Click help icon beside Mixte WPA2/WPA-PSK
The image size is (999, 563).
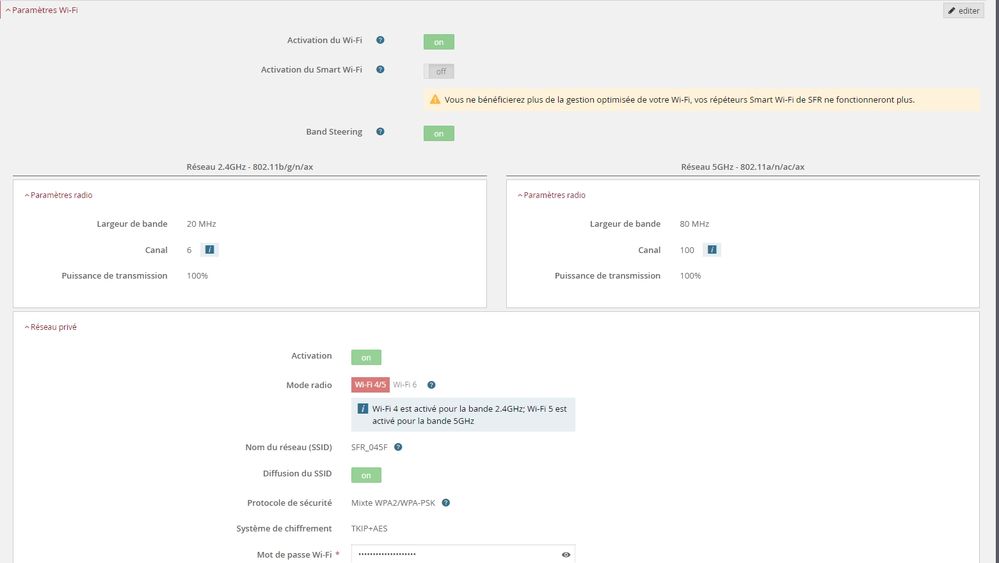coord(446,503)
